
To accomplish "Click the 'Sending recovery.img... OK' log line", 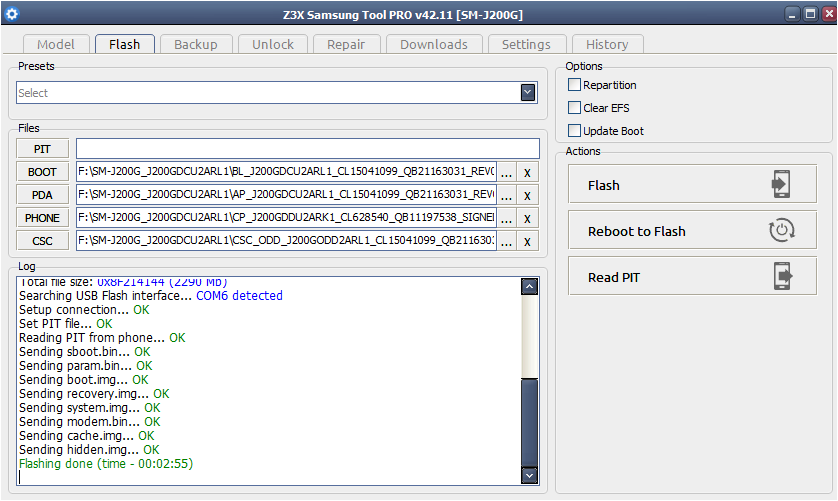I will point(94,394).
